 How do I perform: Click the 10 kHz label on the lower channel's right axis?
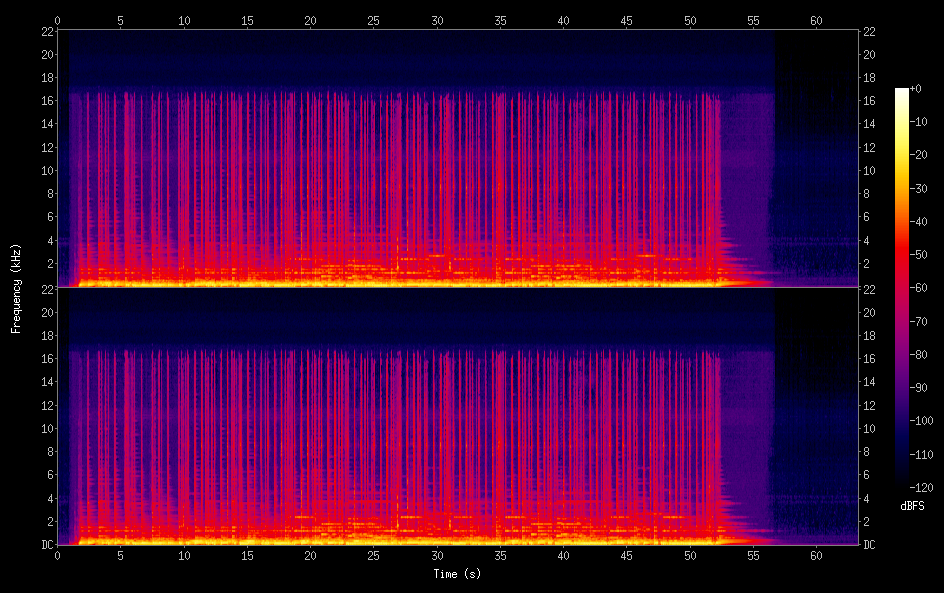pos(871,429)
